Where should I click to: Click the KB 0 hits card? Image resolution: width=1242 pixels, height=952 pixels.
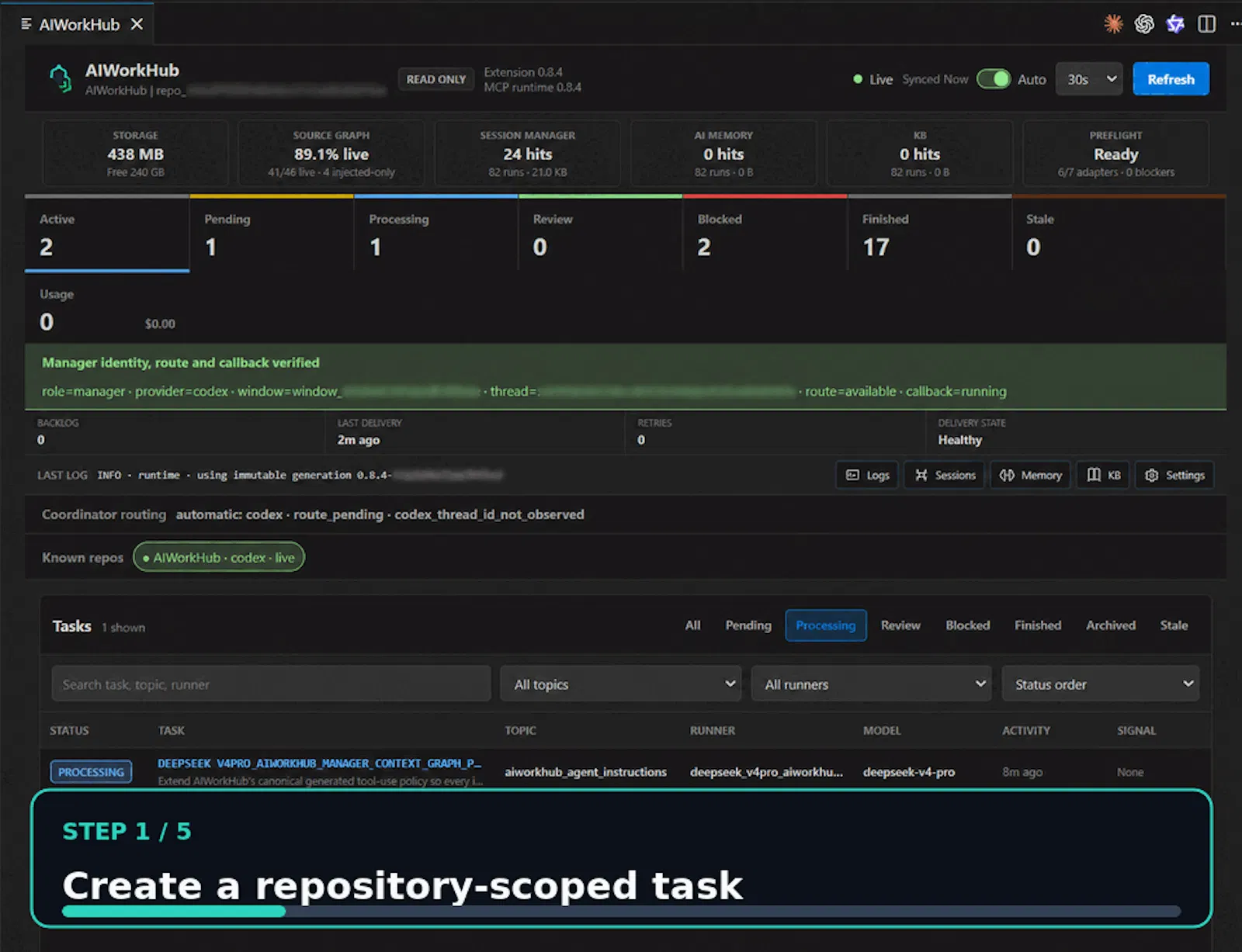[920, 154]
